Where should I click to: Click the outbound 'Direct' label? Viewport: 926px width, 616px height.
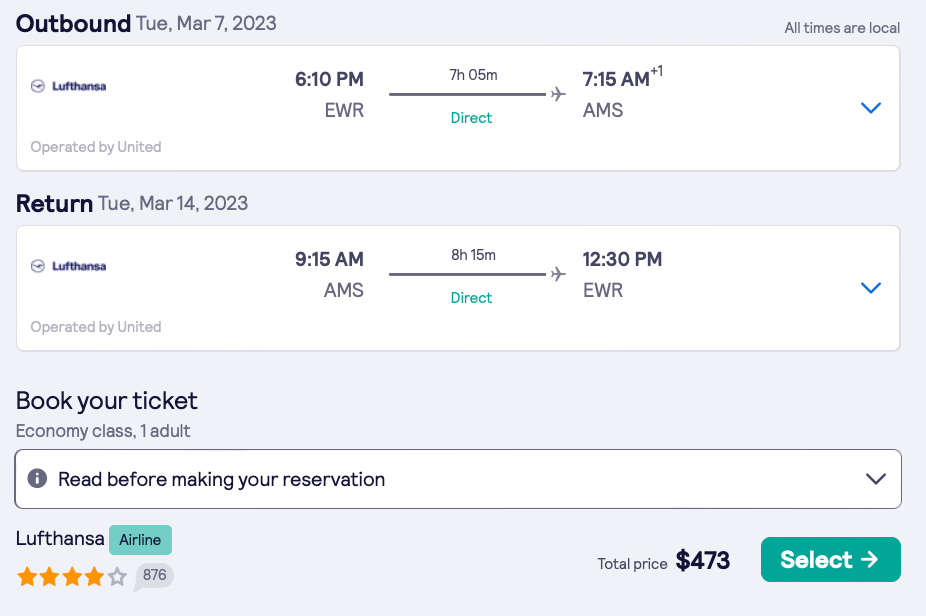tap(471, 118)
